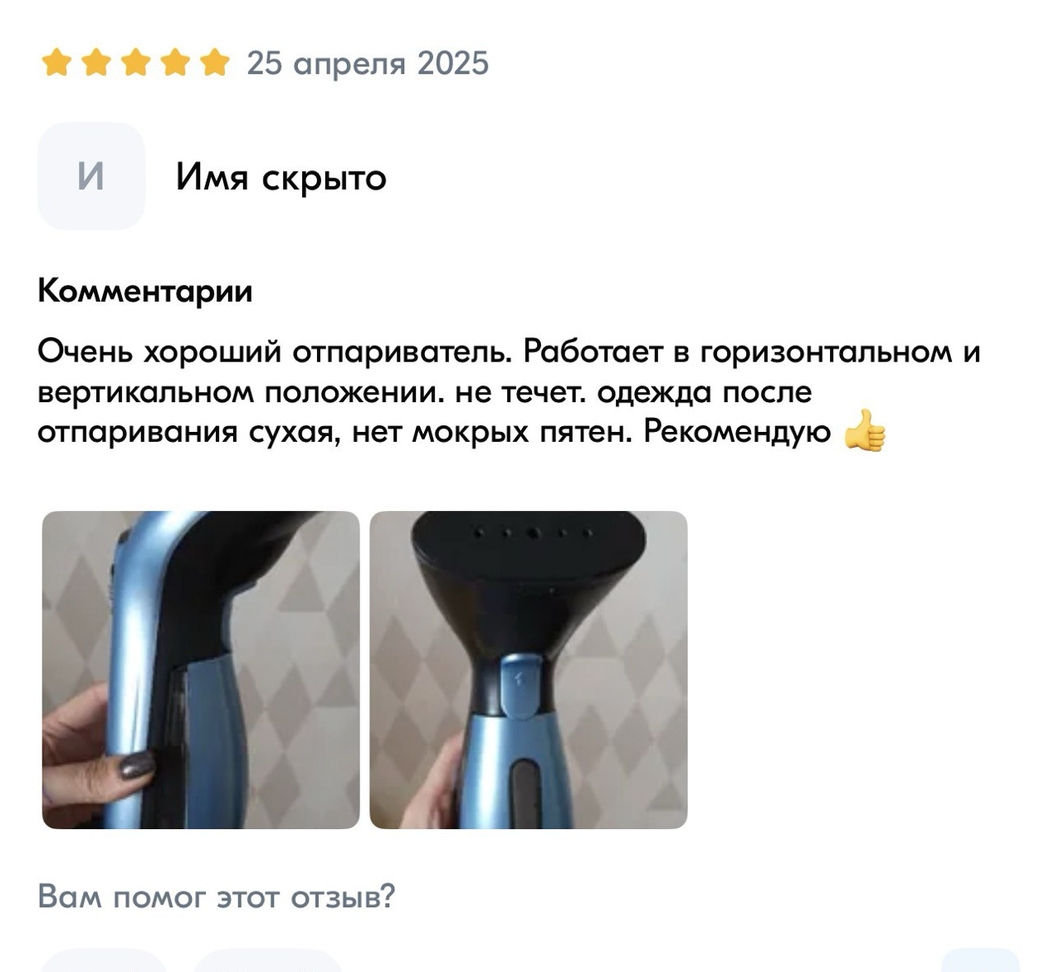1059x972 pixels.
Task: Click the word Рекомендую in the review
Action: [x=737, y=432]
